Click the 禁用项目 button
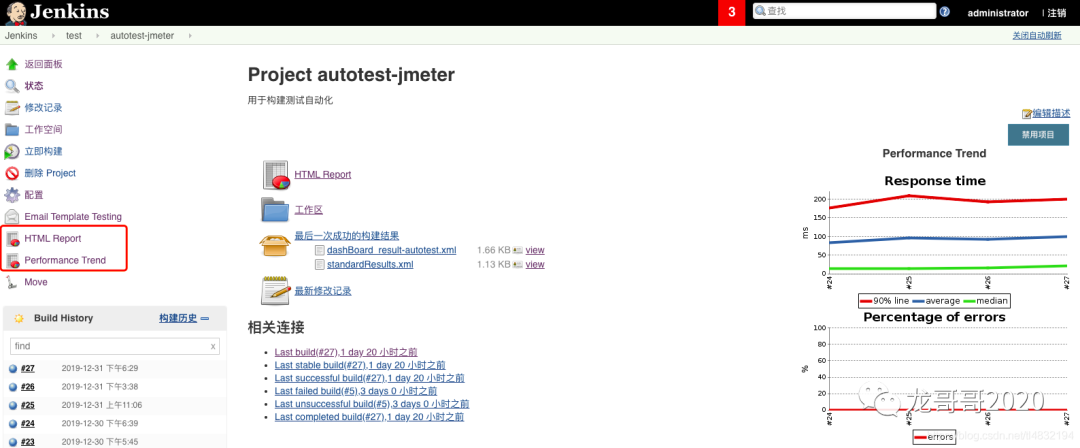 [x=1038, y=135]
